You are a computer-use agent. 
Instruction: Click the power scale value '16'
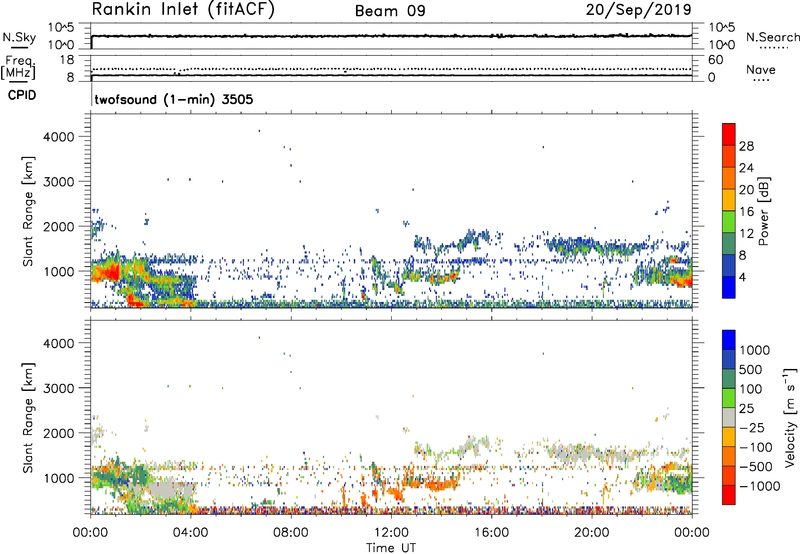746,212
